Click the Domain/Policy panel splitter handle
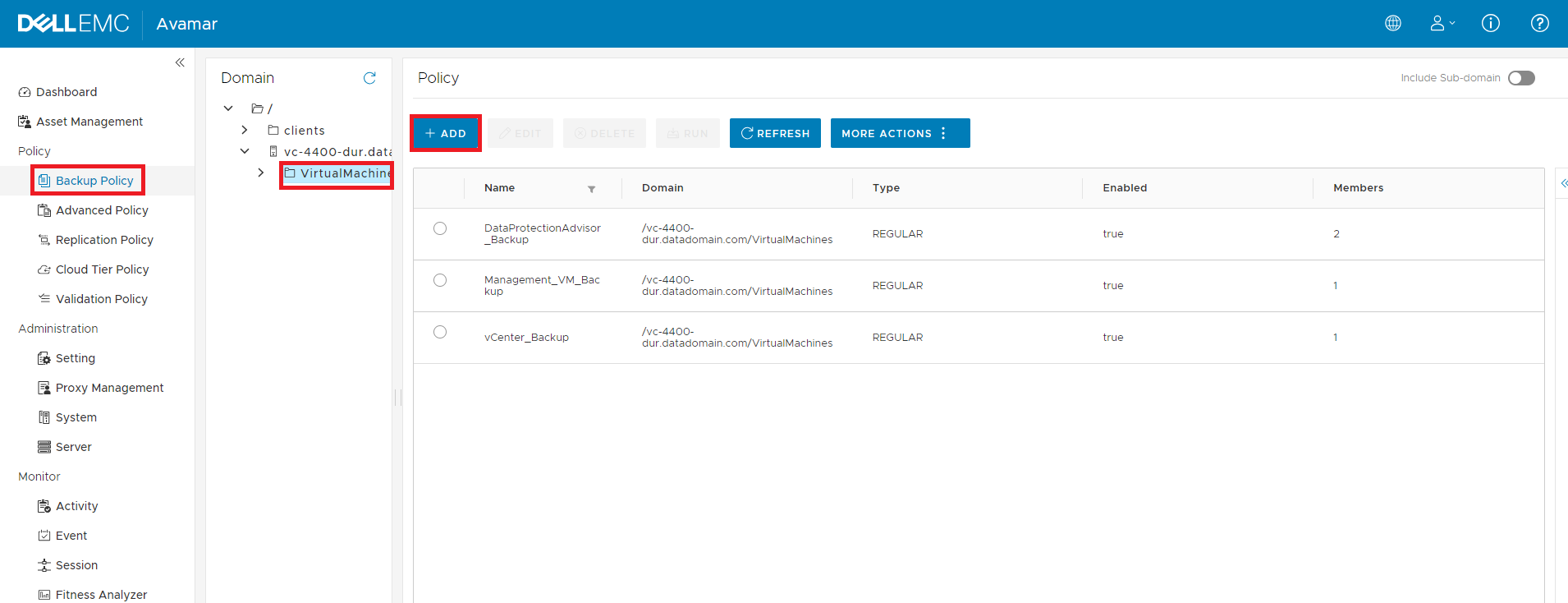Image resolution: width=1568 pixels, height=603 pixels. 398,398
